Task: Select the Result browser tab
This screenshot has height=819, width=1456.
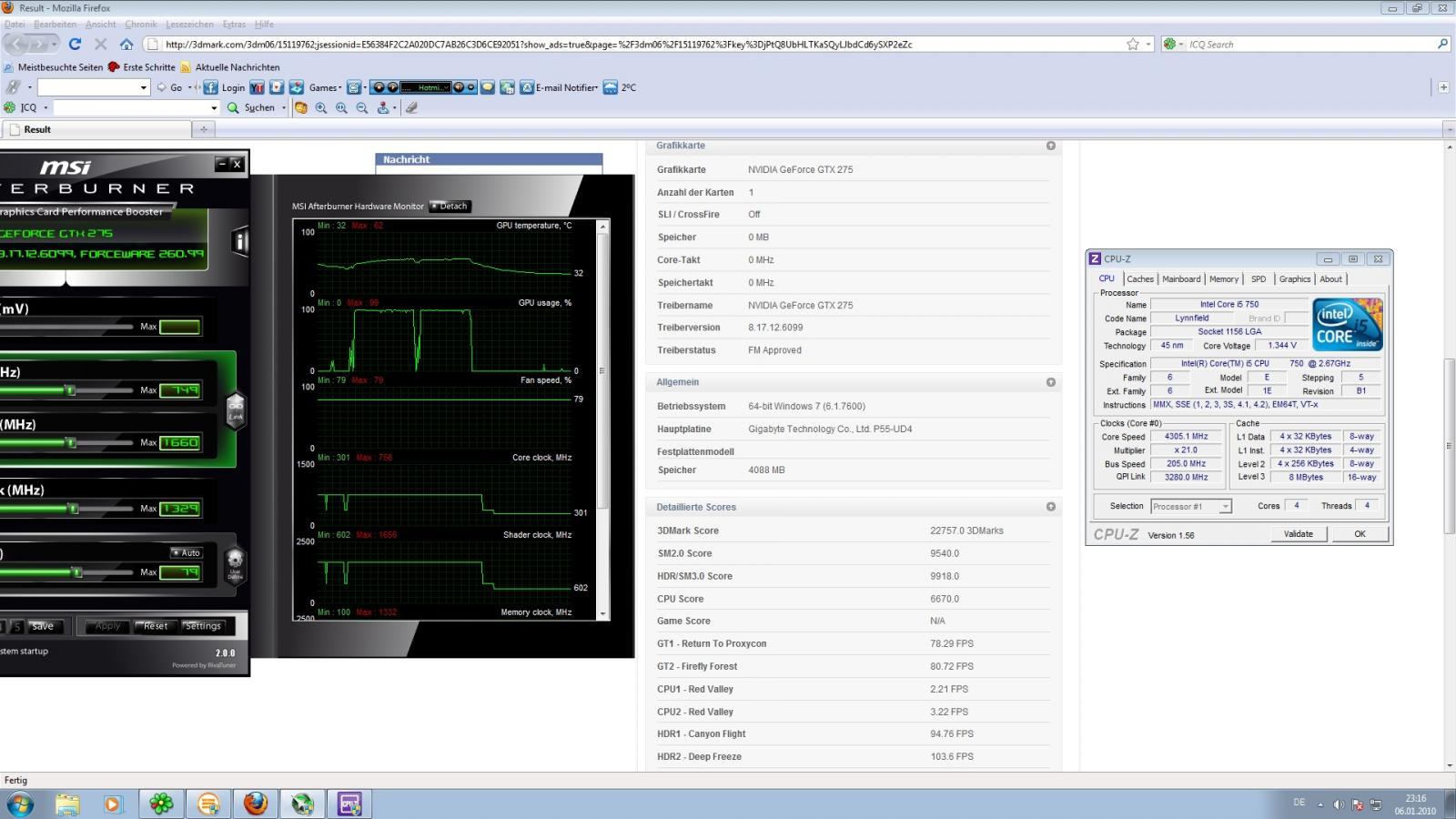Action: pos(96,129)
